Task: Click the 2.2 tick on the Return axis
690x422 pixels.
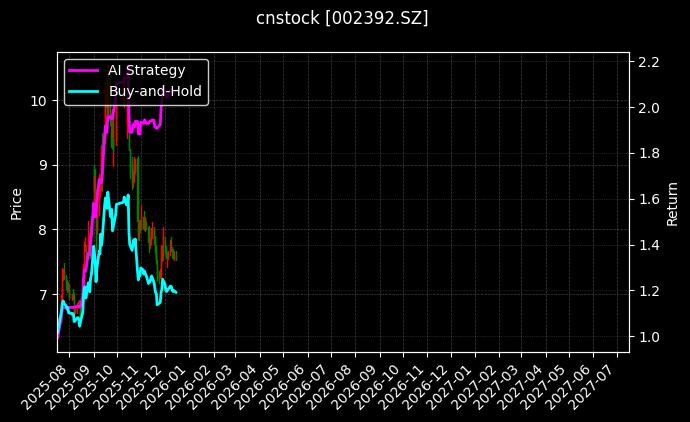Action: tap(648, 62)
